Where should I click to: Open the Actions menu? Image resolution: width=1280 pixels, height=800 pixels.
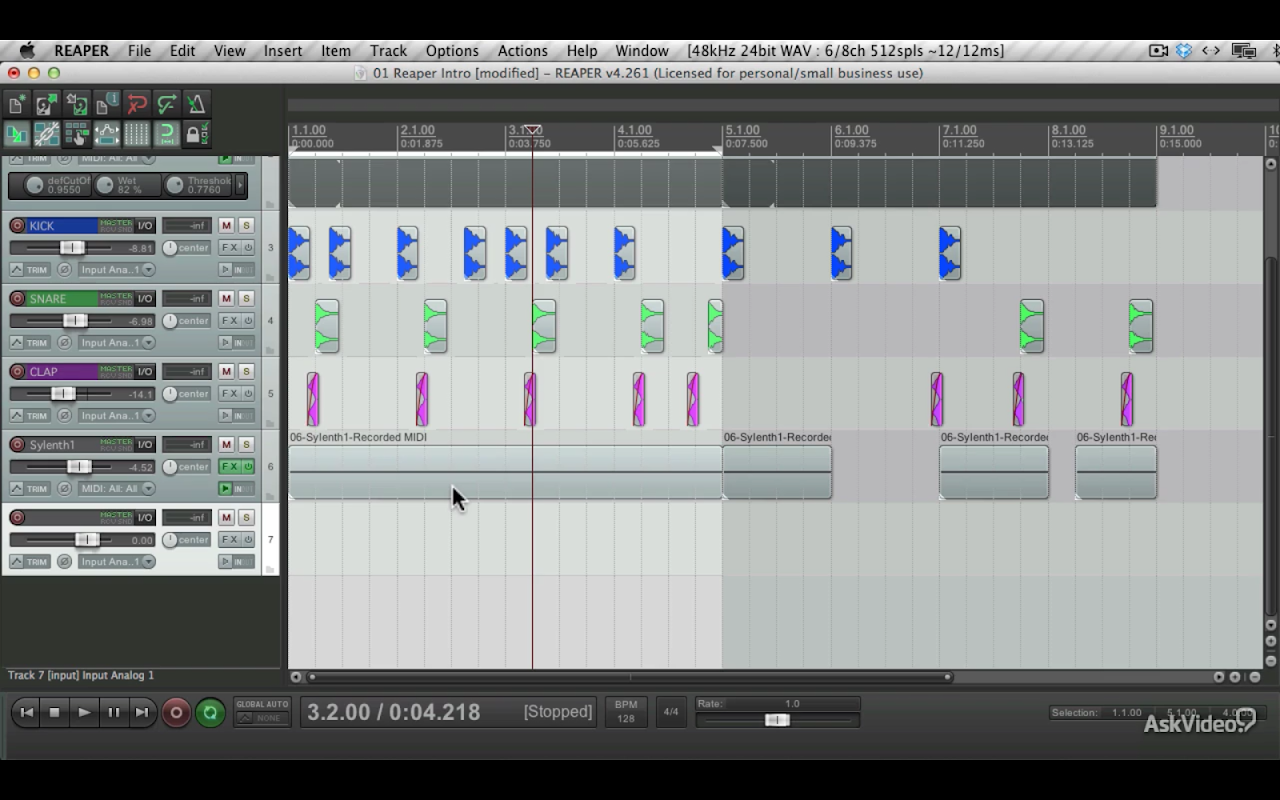522,51
